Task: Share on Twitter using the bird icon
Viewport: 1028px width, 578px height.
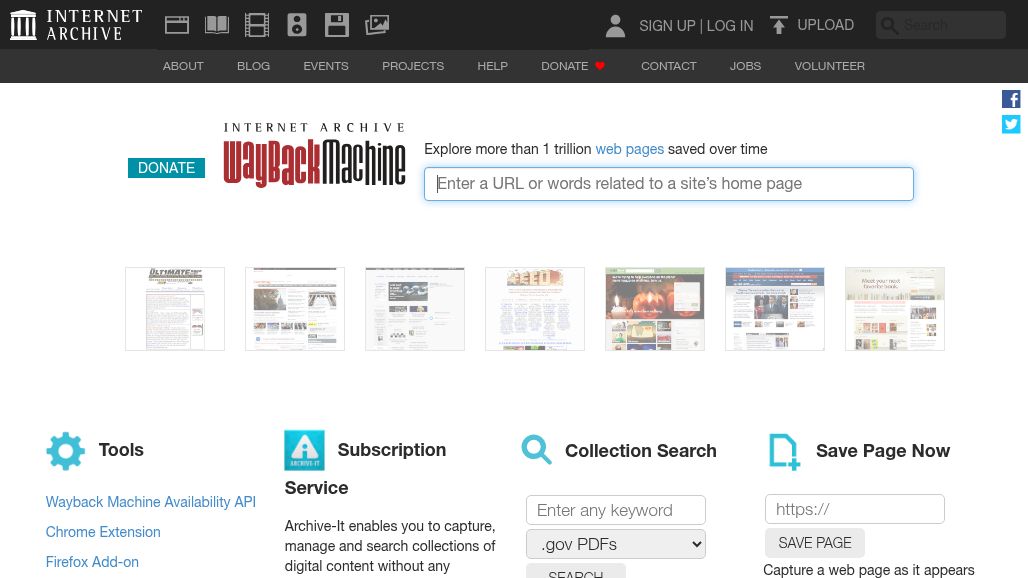Action: pyautogui.click(x=1011, y=124)
